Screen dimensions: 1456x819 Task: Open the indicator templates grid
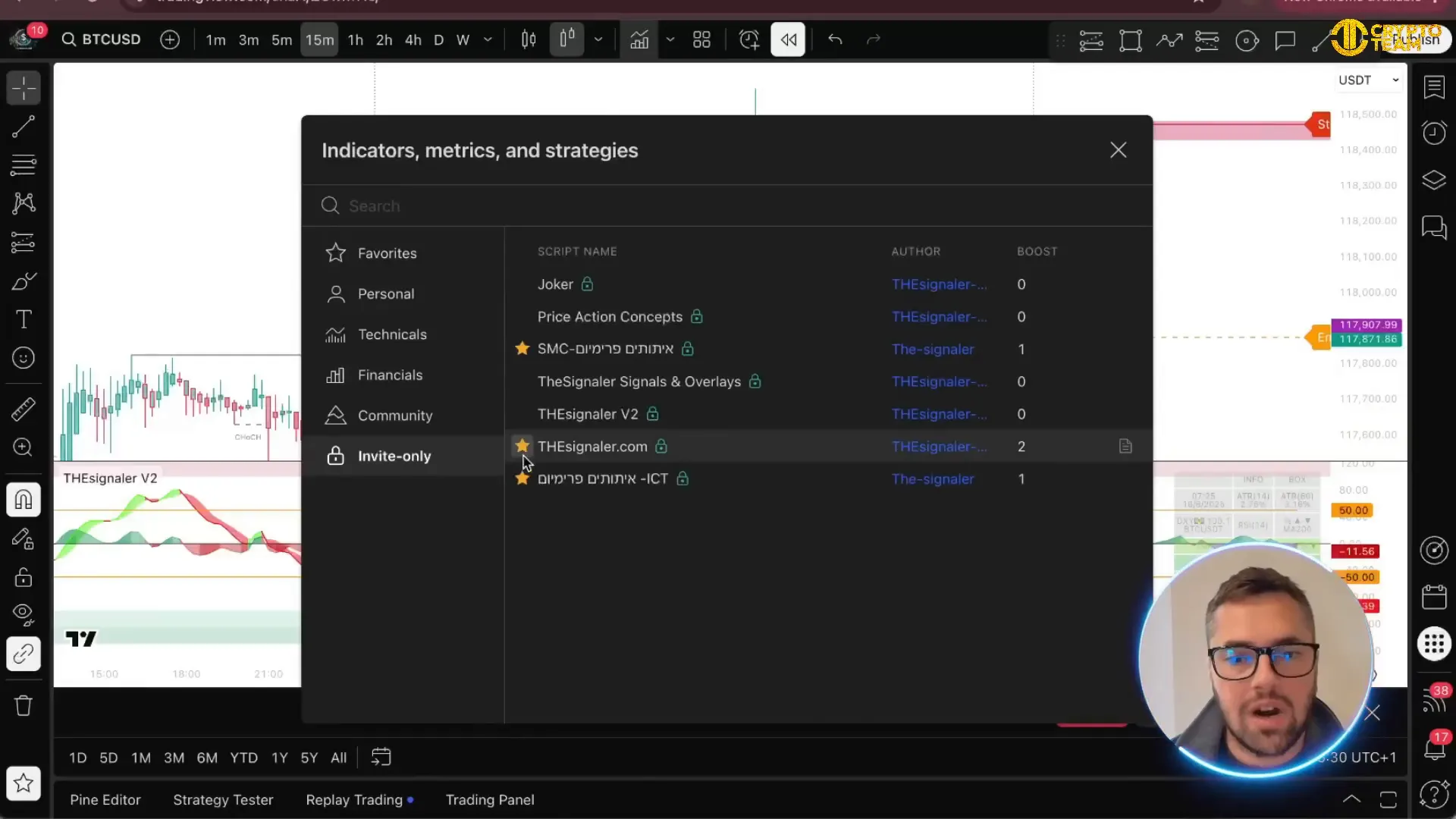(x=701, y=39)
